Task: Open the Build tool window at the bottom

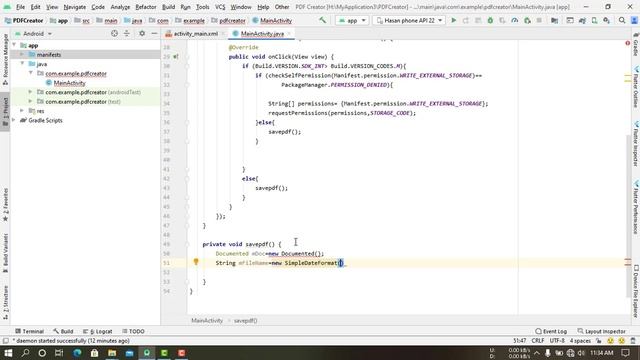Action: click(63, 331)
